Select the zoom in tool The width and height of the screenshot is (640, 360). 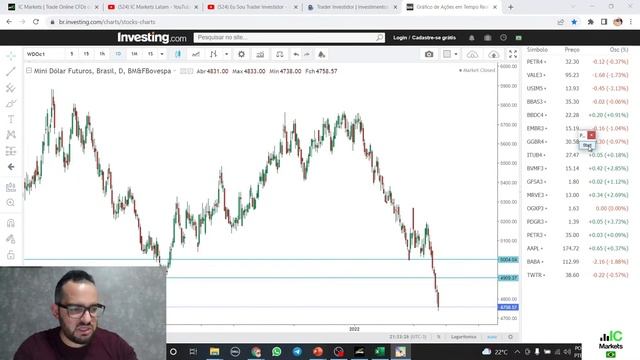(11, 203)
